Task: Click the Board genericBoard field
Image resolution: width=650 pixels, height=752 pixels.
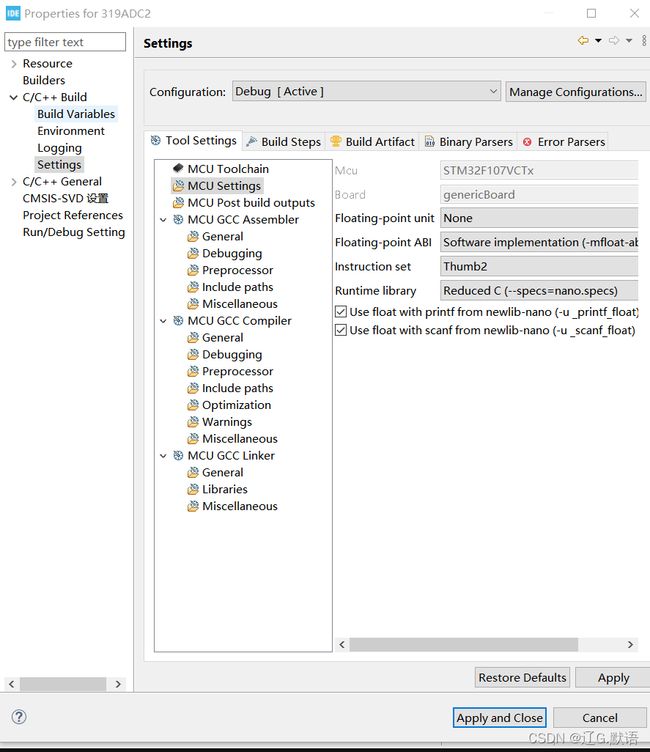Action: tap(539, 194)
